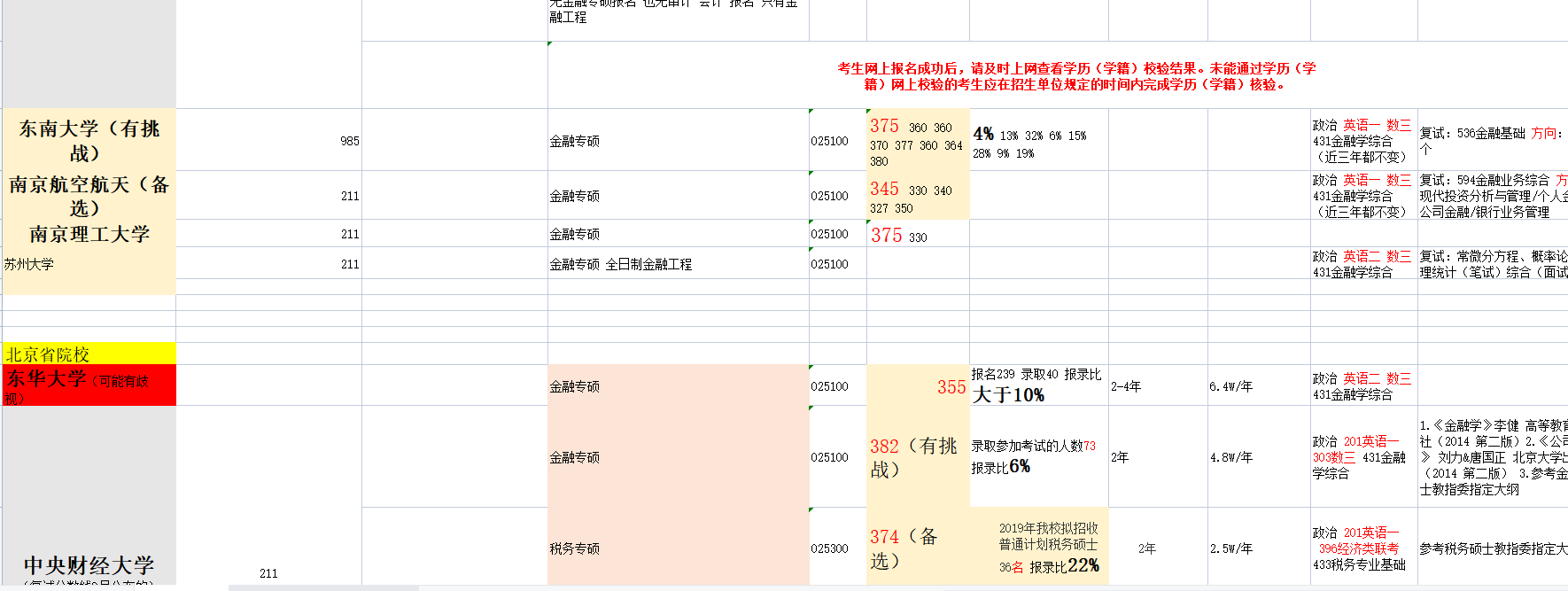
Task: Click the red 东华大学 cell
Action: coord(89,385)
